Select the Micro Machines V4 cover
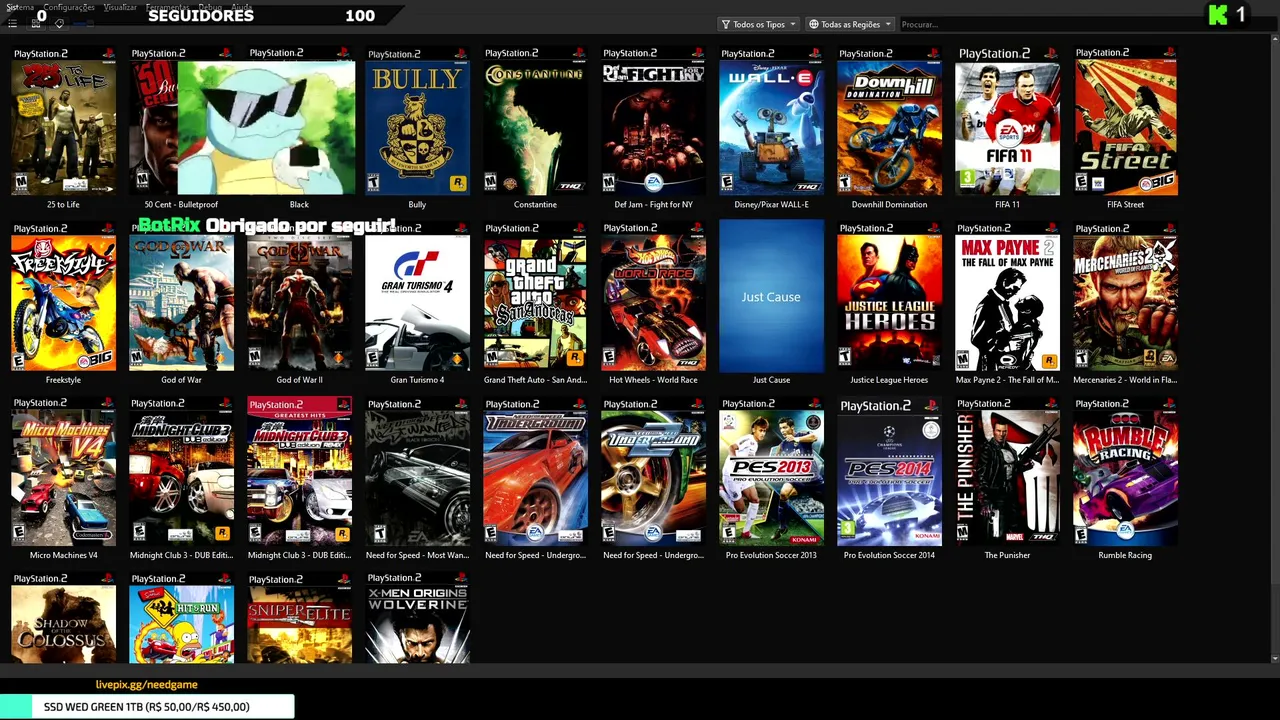 tap(63, 471)
